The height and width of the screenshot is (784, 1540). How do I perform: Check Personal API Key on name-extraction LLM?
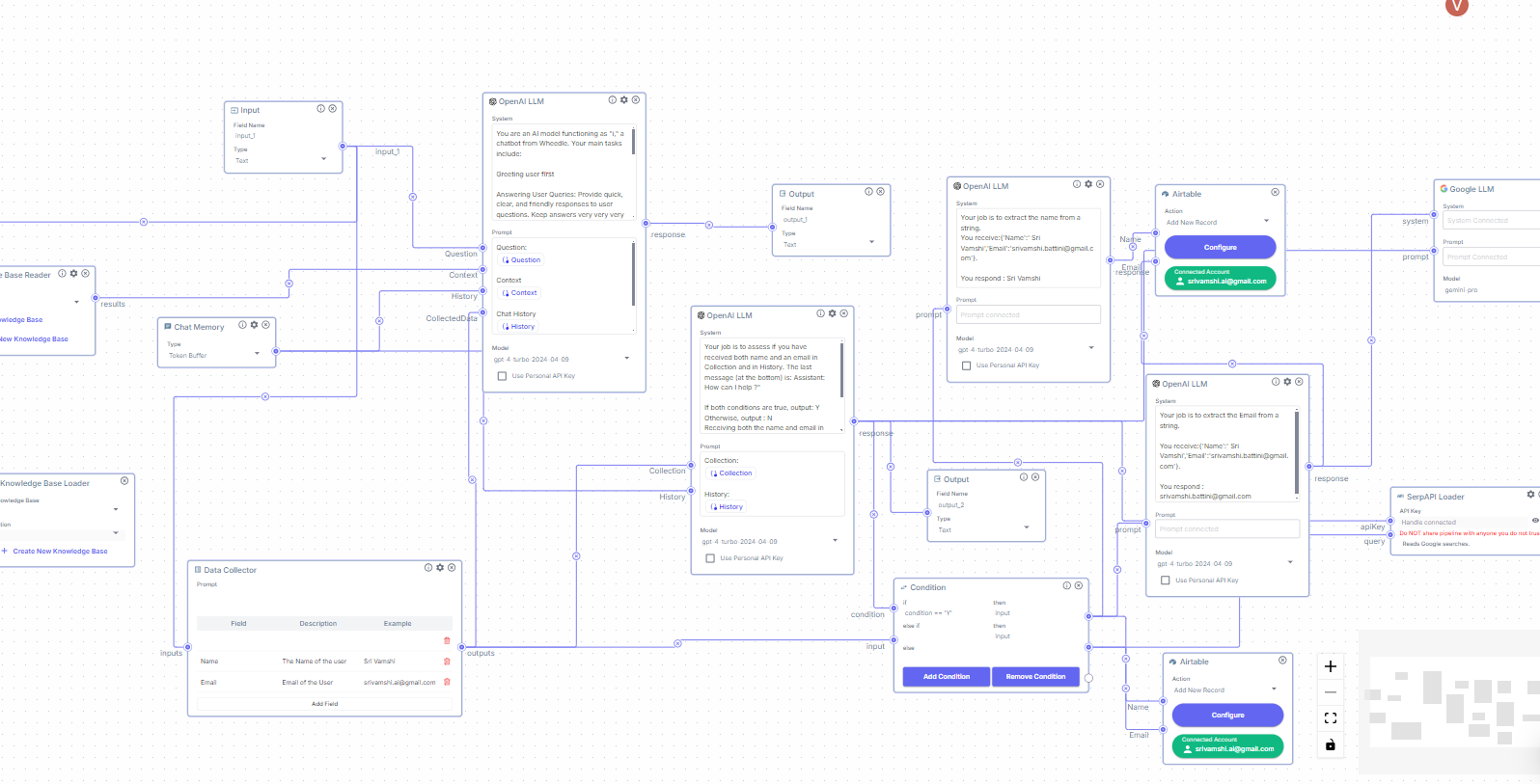coord(966,365)
